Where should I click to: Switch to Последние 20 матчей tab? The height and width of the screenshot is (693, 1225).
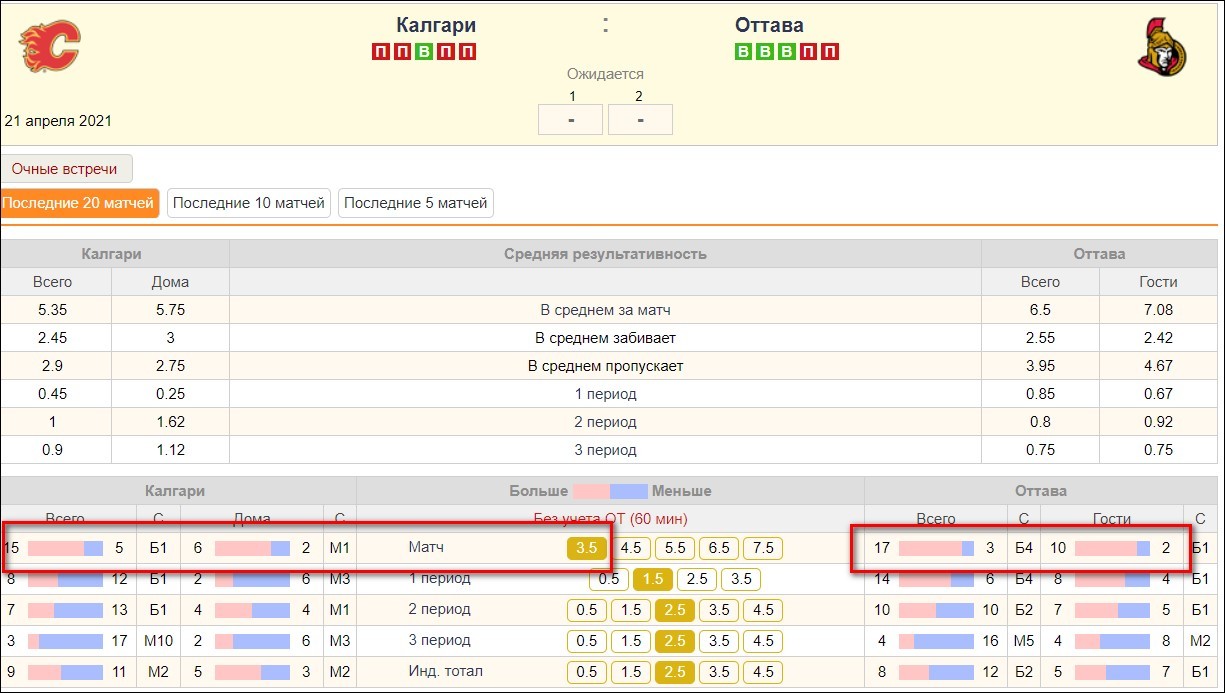point(80,203)
